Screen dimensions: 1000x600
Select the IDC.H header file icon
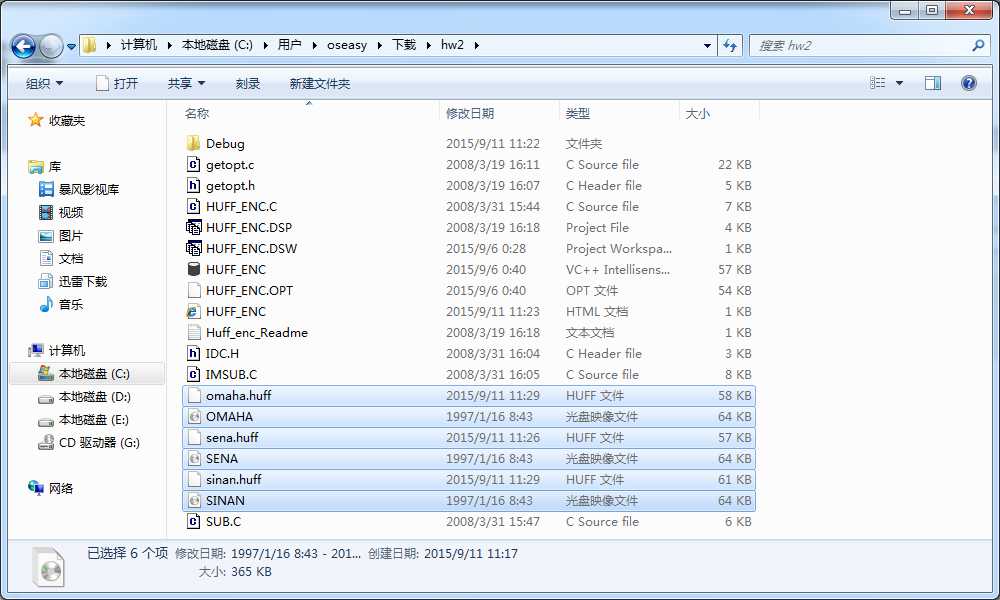click(x=193, y=353)
